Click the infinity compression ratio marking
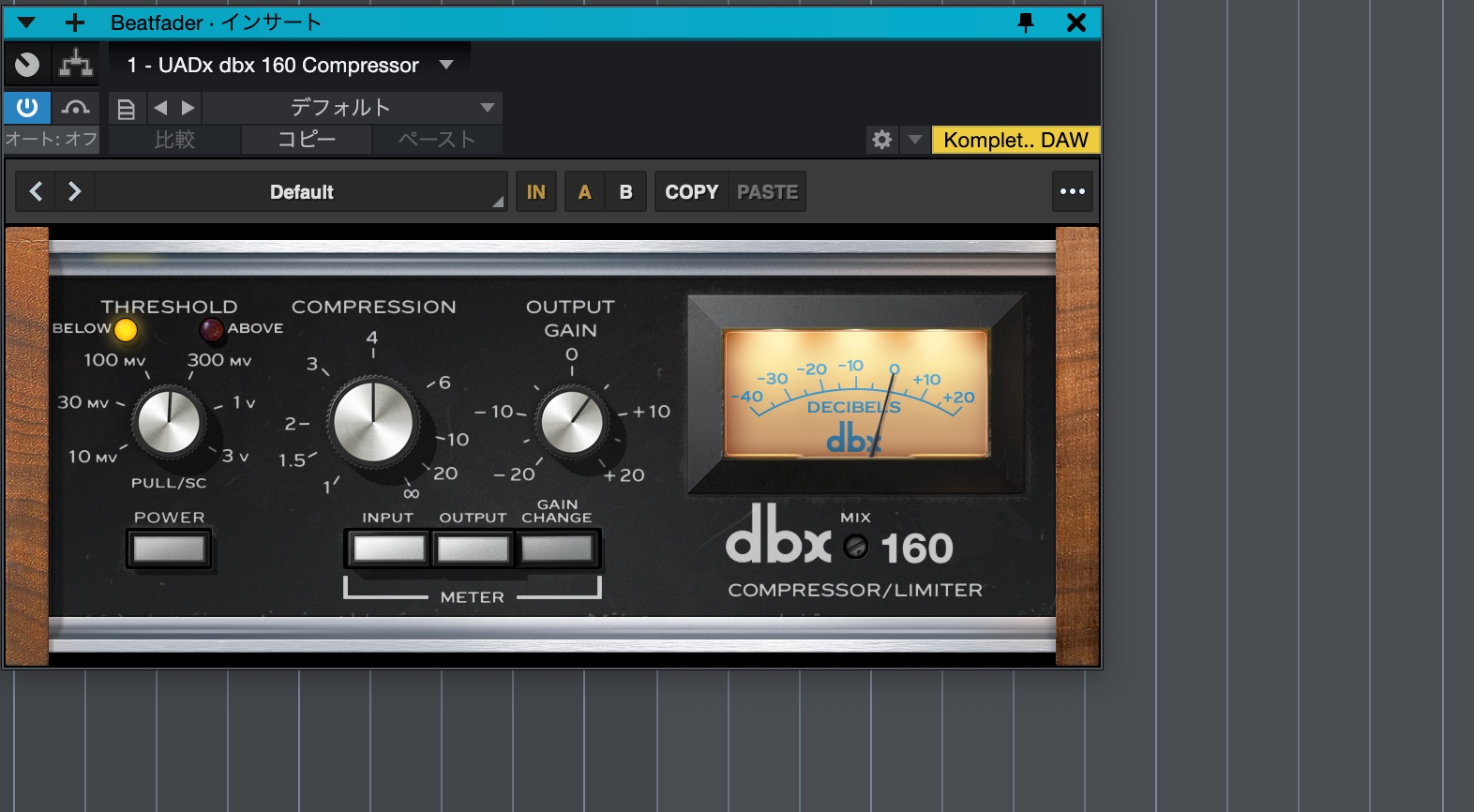 click(x=411, y=493)
